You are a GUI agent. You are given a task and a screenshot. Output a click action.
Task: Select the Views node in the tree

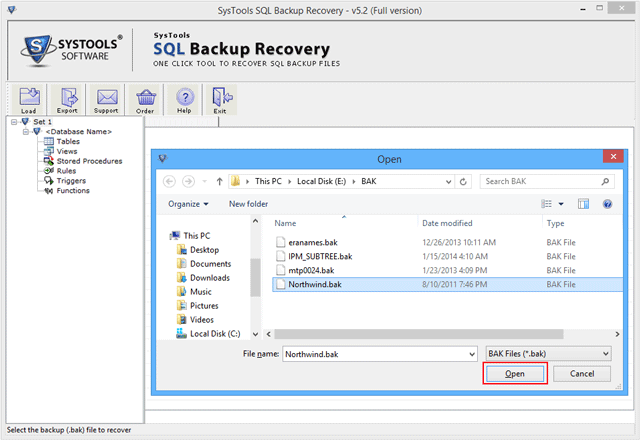(67, 151)
